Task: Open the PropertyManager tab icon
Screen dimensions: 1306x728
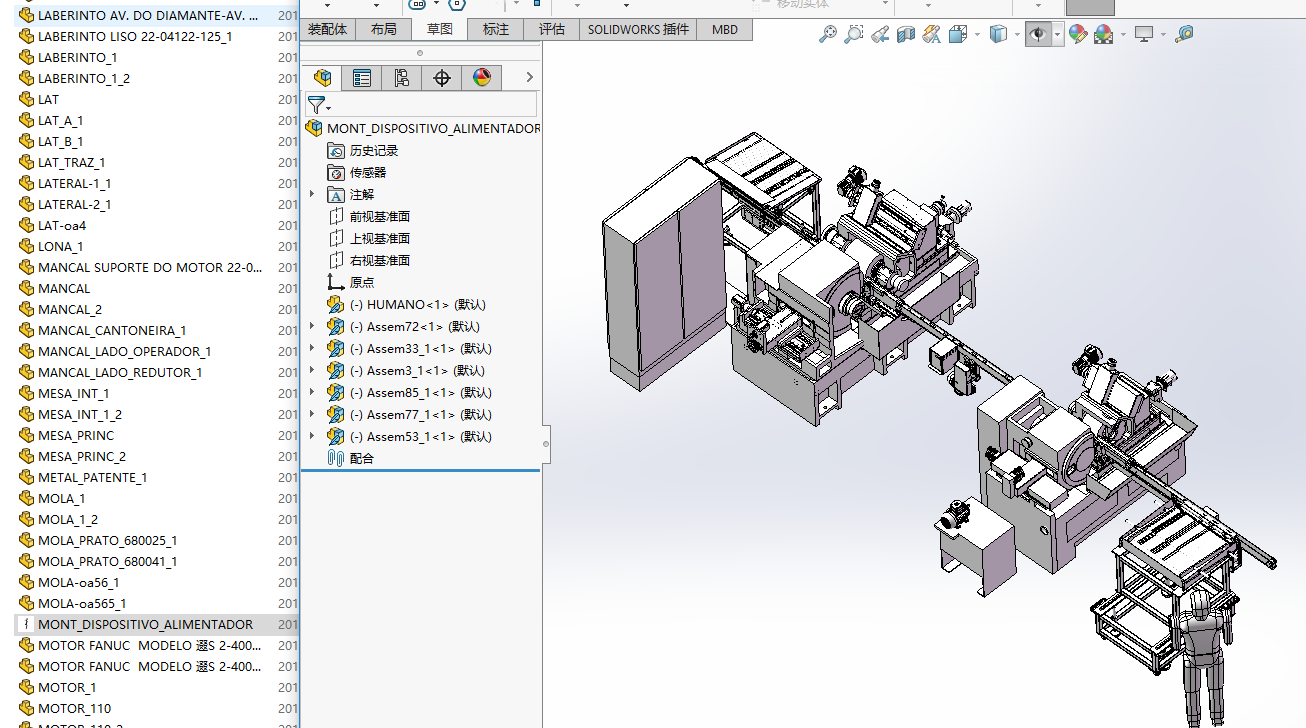Action: click(x=362, y=78)
